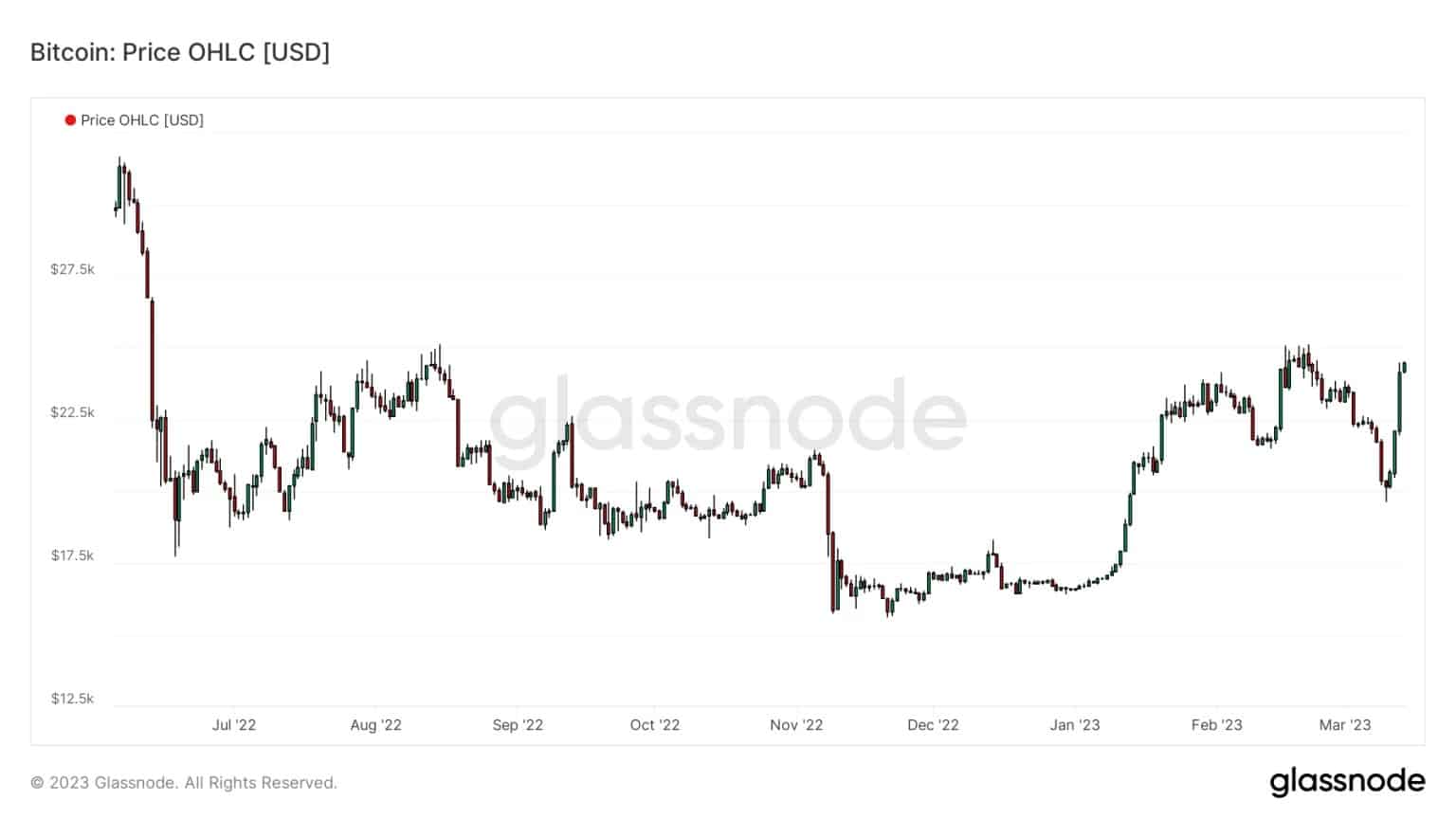
Task: Click the Oct '22 x-axis tick label
Action: [655, 725]
